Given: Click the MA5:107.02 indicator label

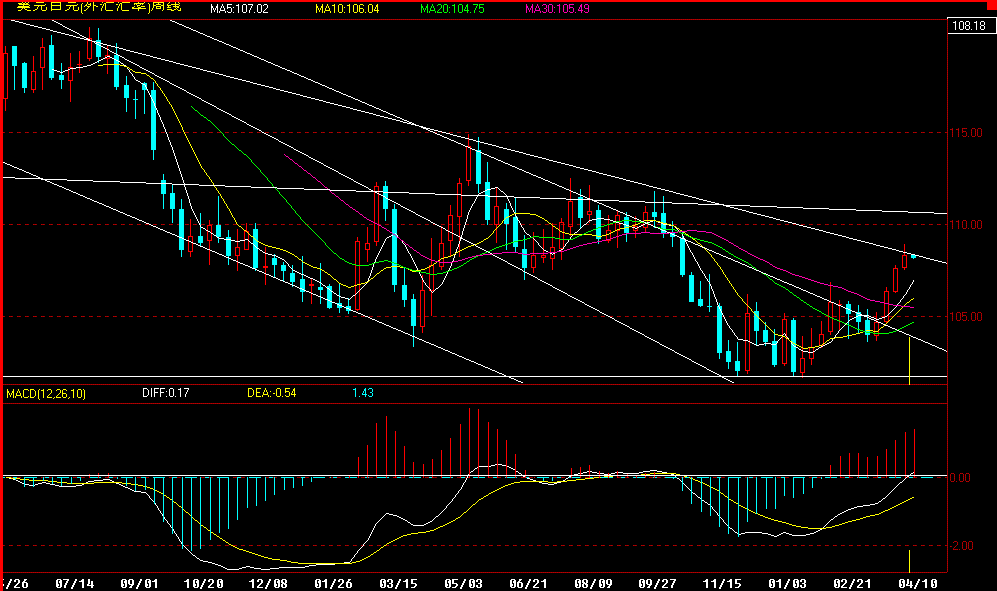Looking at the screenshot, I should click(241, 9).
